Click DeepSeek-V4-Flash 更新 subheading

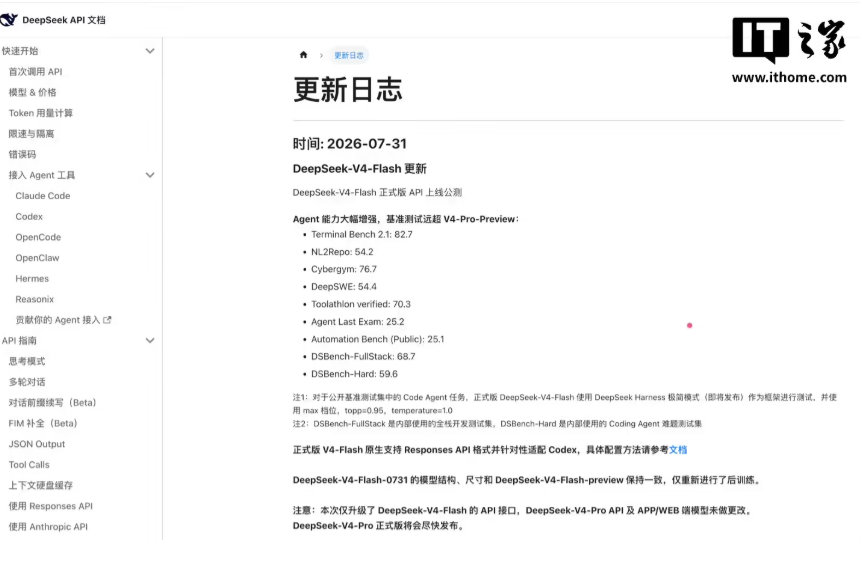pyautogui.click(x=360, y=169)
